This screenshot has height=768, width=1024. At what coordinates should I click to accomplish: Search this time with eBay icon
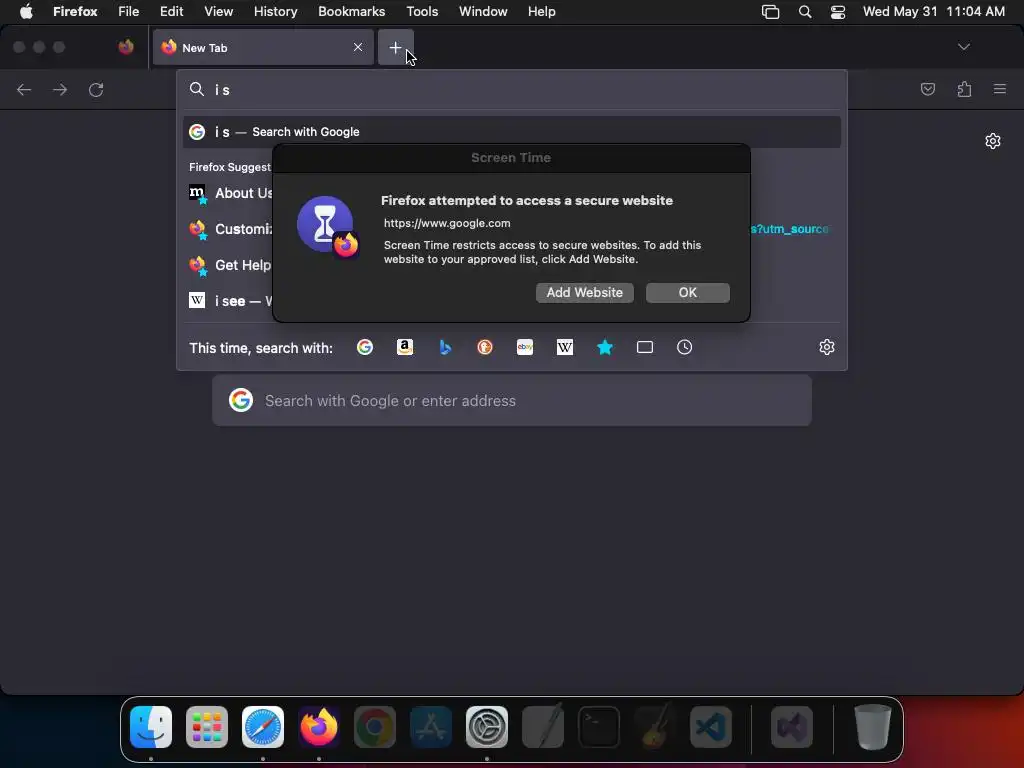point(525,347)
